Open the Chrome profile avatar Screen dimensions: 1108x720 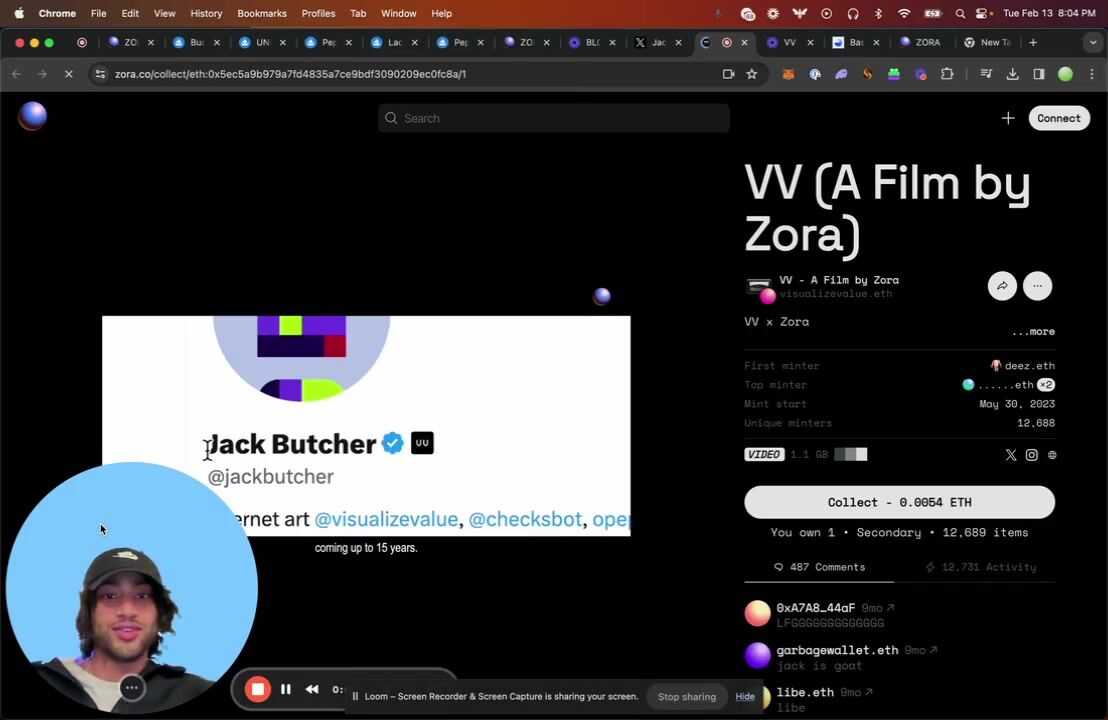click(x=1065, y=74)
